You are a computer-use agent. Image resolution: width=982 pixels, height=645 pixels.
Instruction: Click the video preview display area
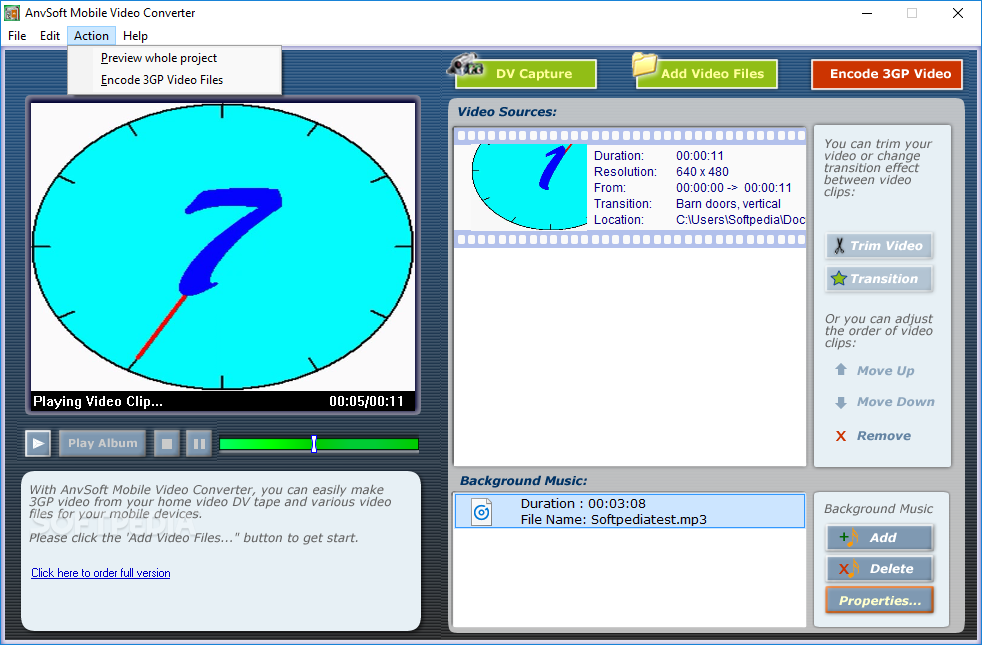[223, 247]
